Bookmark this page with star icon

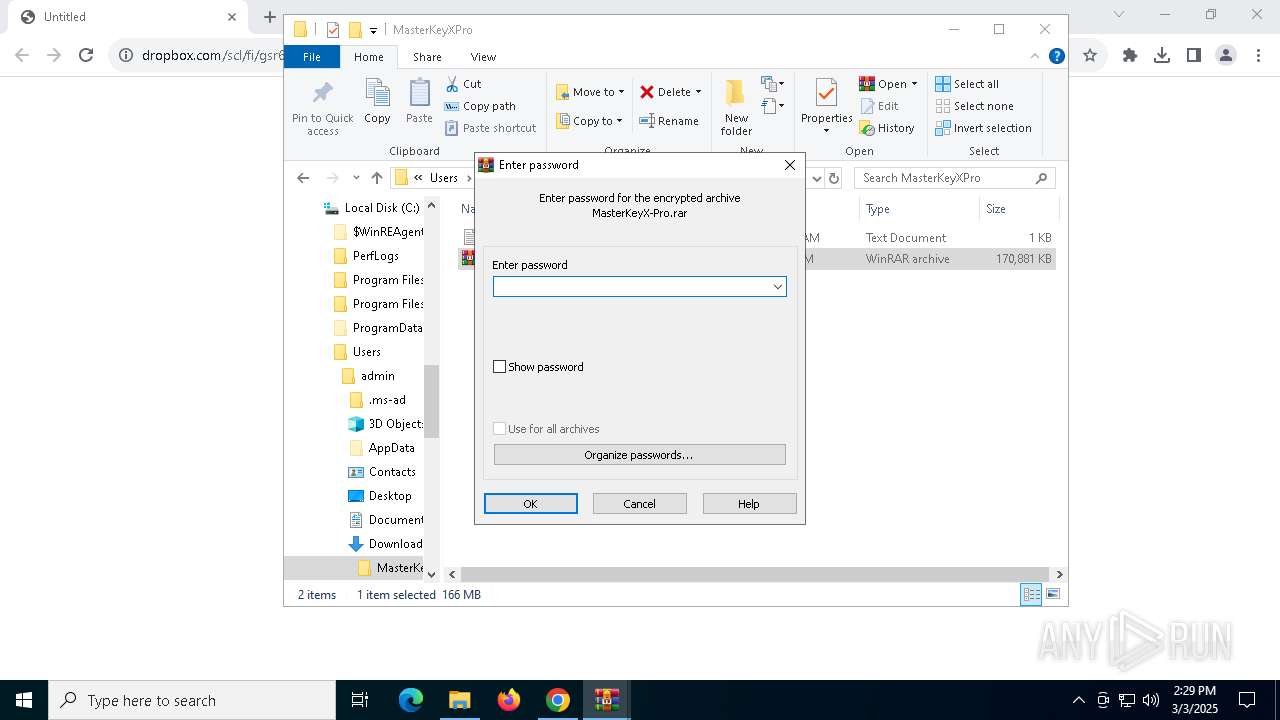[1090, 55]
